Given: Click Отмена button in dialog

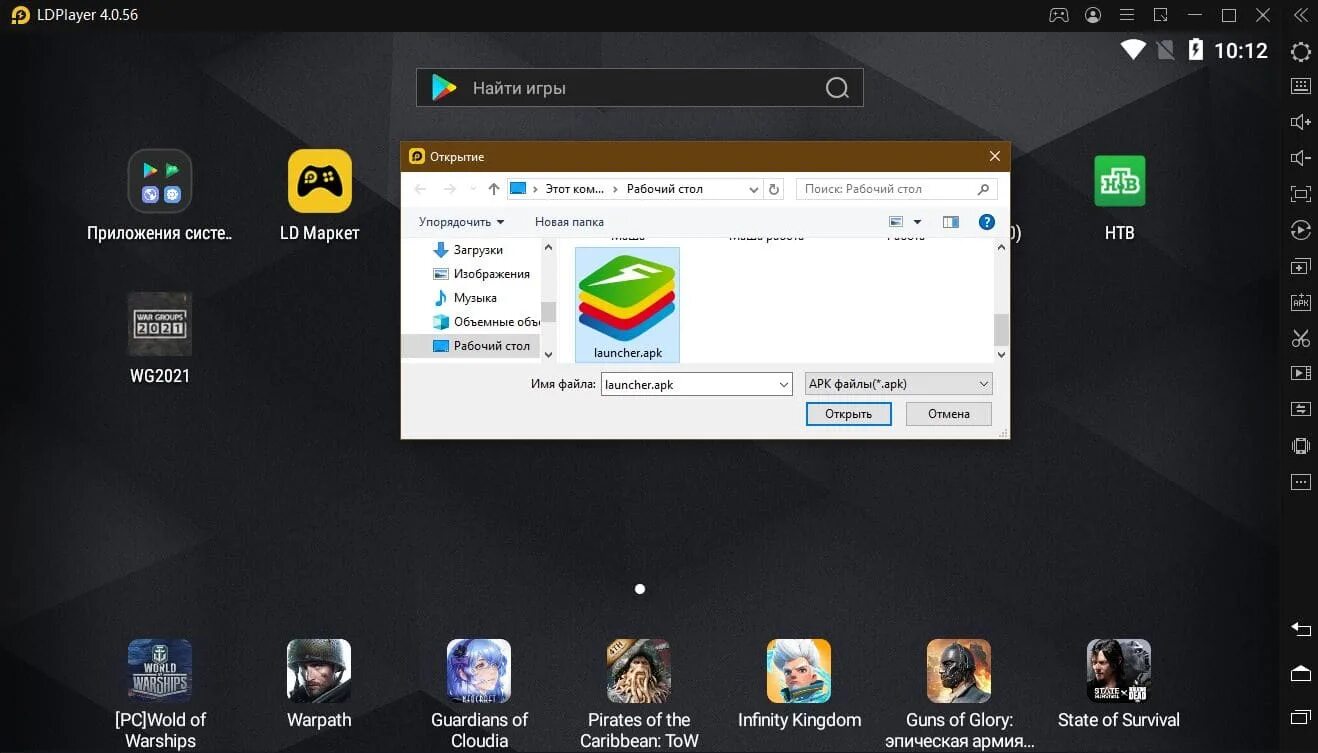Looking at the screenshot, I should tap(948, 413).
